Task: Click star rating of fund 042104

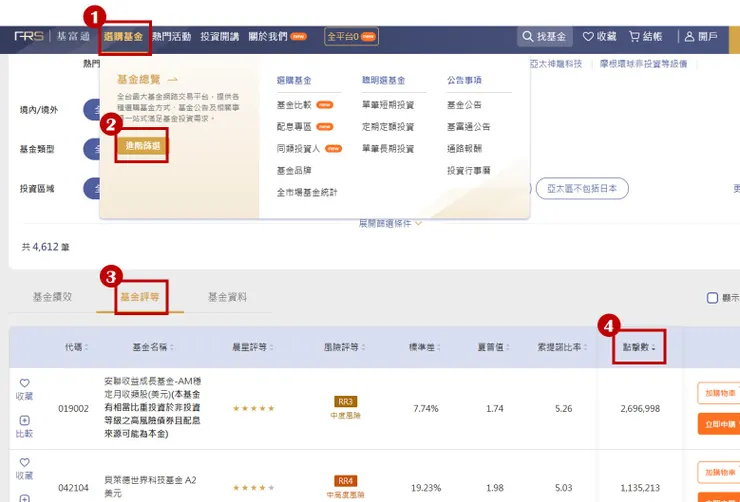Action: pyautogui.click(x=253, y=488)
